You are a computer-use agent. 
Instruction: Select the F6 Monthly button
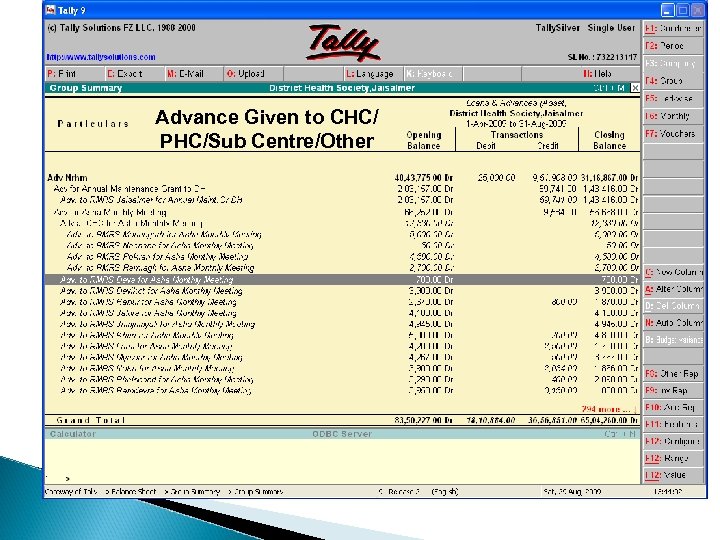click(673, 116)
